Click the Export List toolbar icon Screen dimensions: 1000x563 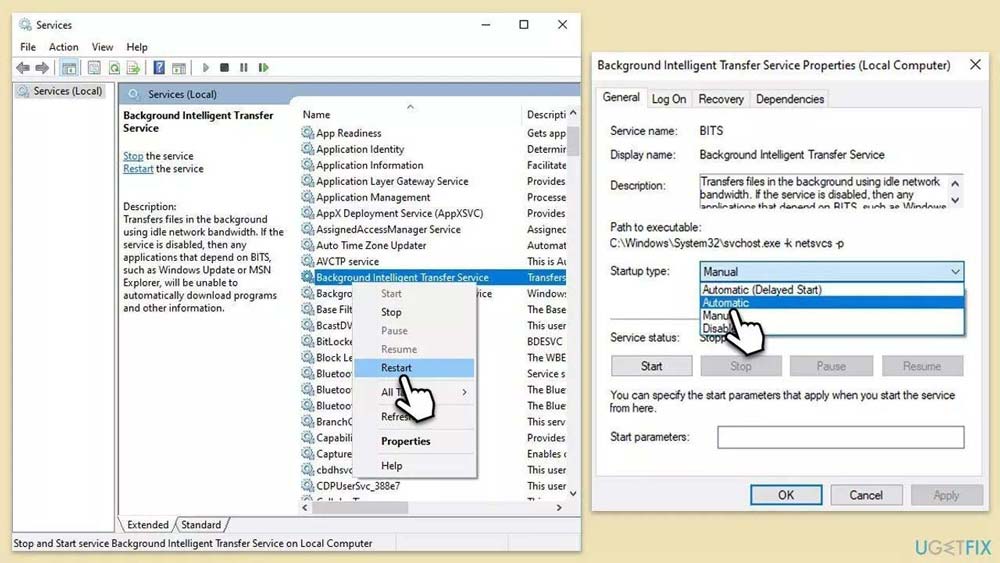[x=133, y=68]
